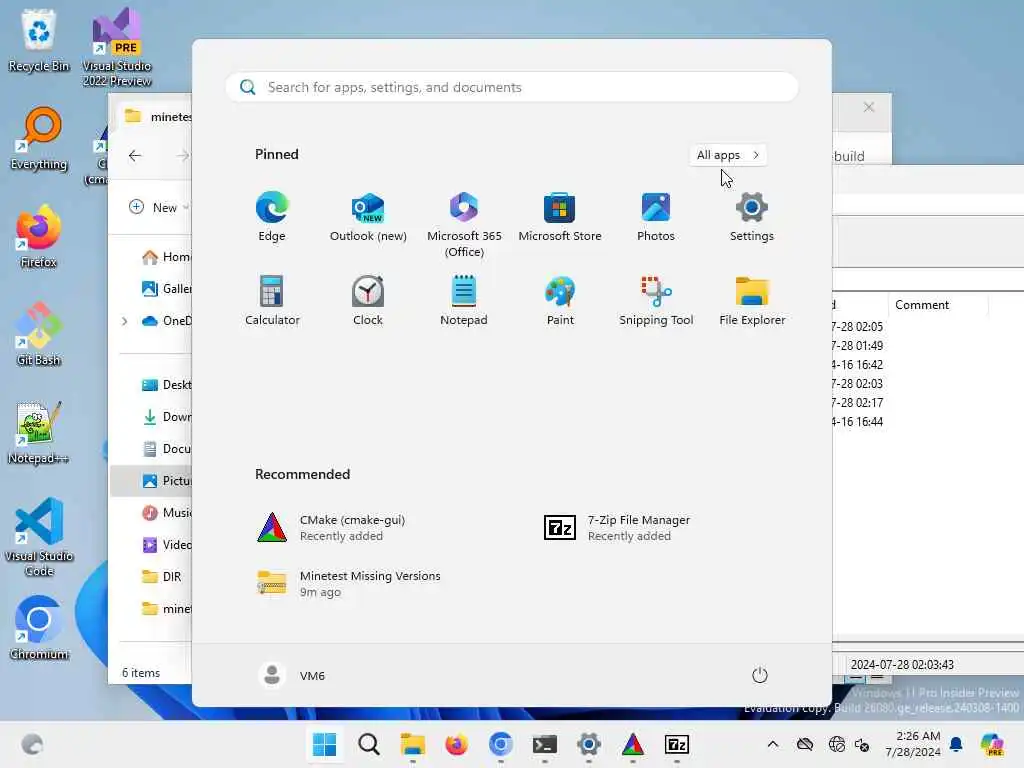The height and width of the screenshot is (768, 1024).
Task: Launch Calculator pinned app
Action: [272, 300]
